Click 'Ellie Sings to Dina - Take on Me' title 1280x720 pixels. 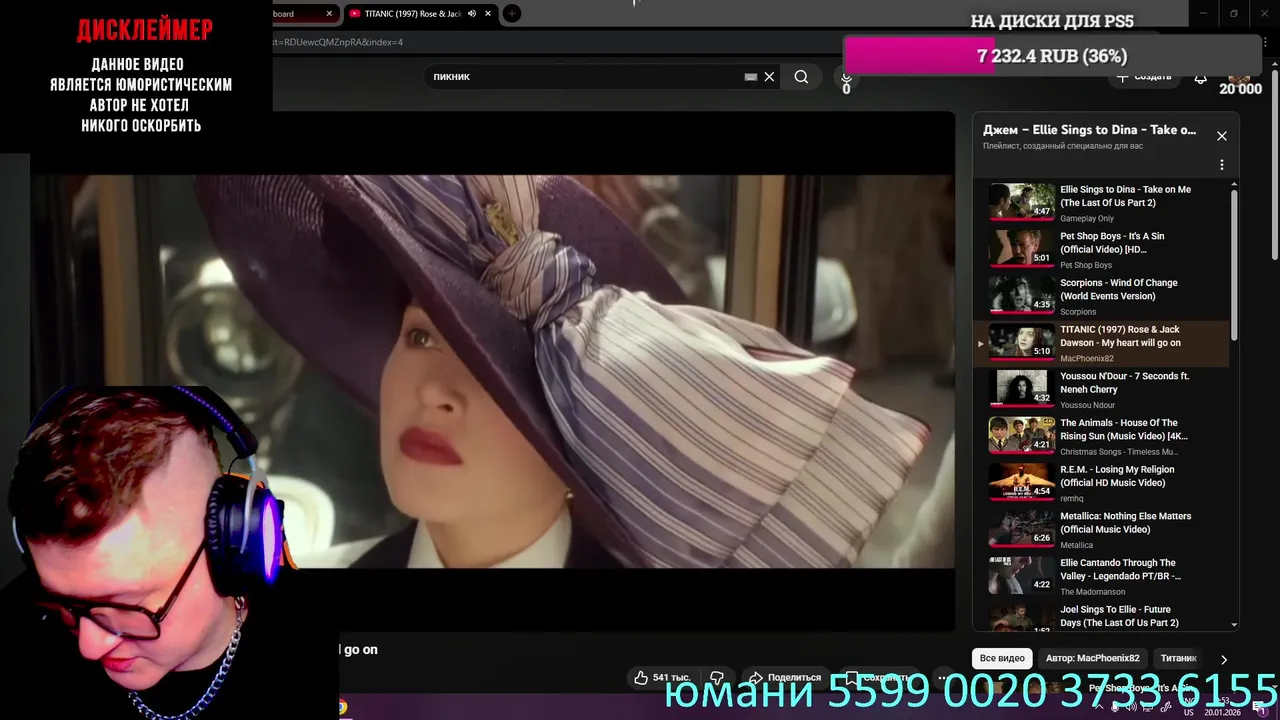click(1125, 196)
